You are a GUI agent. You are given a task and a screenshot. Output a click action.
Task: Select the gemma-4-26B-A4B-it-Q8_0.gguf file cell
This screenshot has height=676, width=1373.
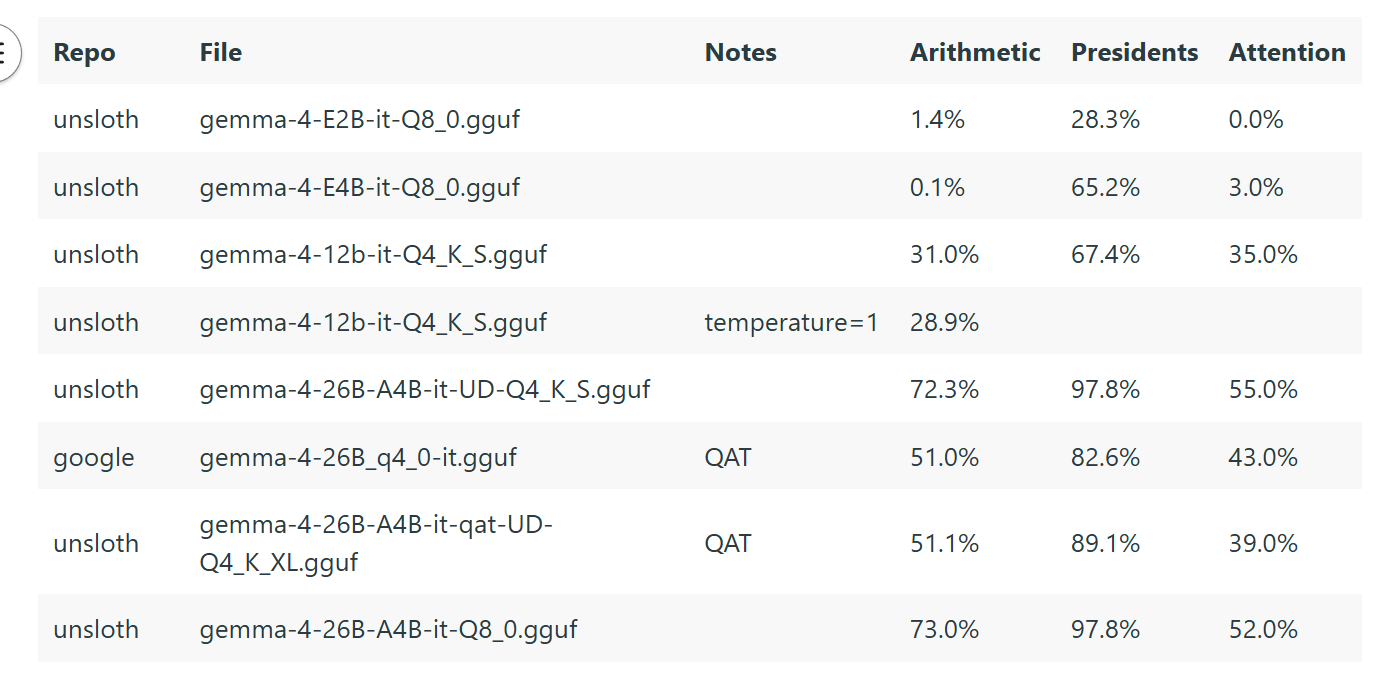[389, 630]
